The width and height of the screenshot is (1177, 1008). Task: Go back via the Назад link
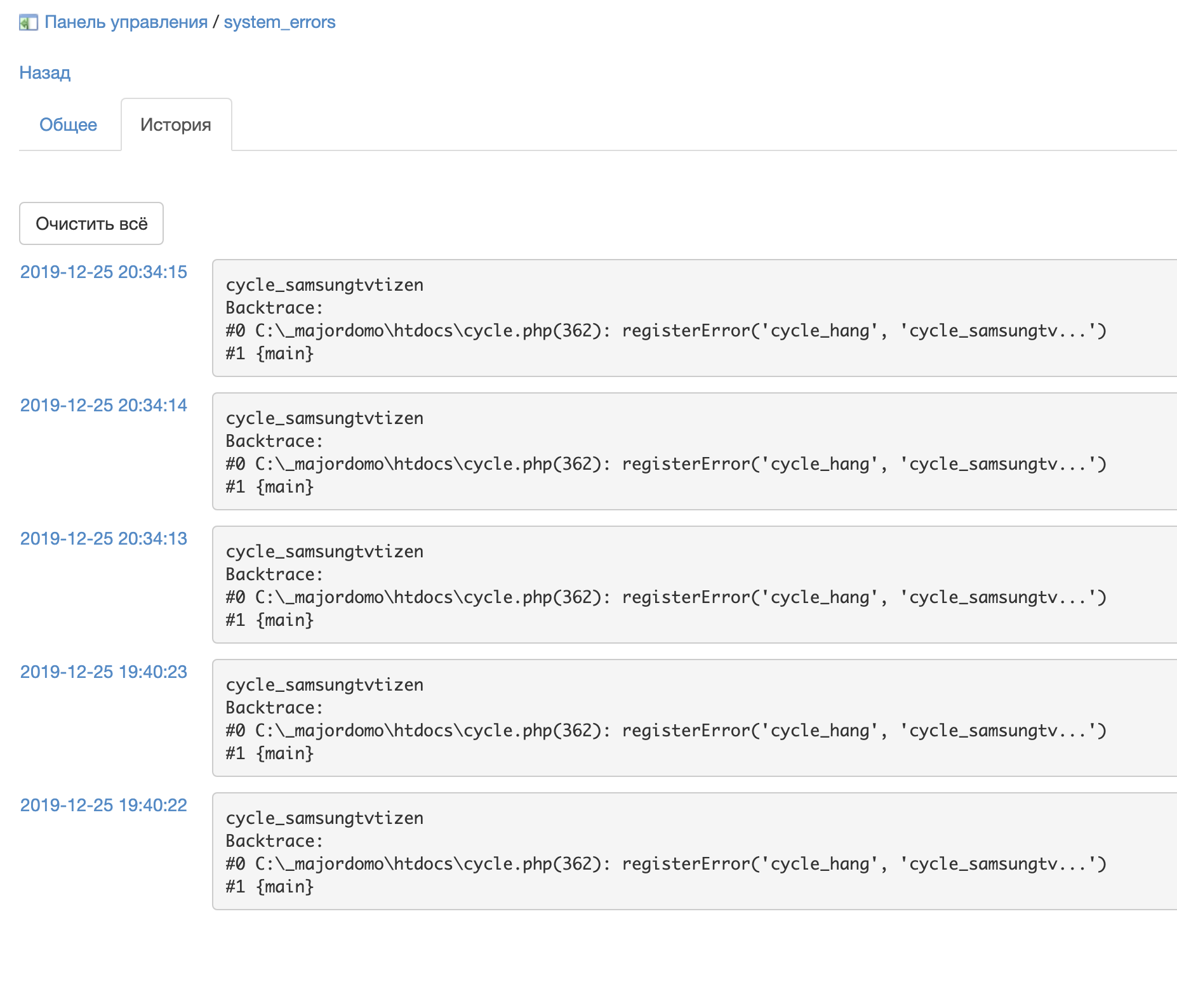point(44,73)
